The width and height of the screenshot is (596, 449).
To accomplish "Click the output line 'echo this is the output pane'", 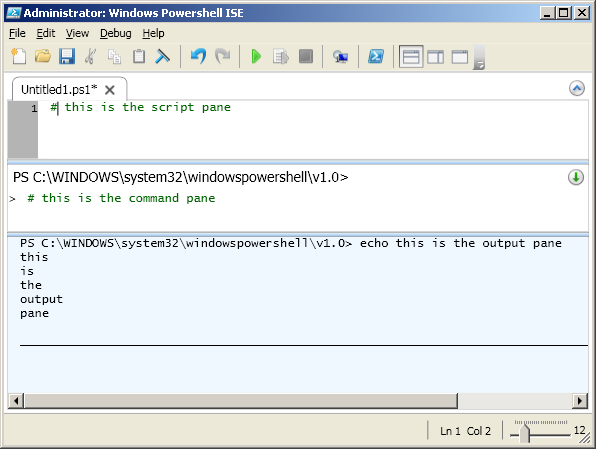I will click(x=460, y=243).
